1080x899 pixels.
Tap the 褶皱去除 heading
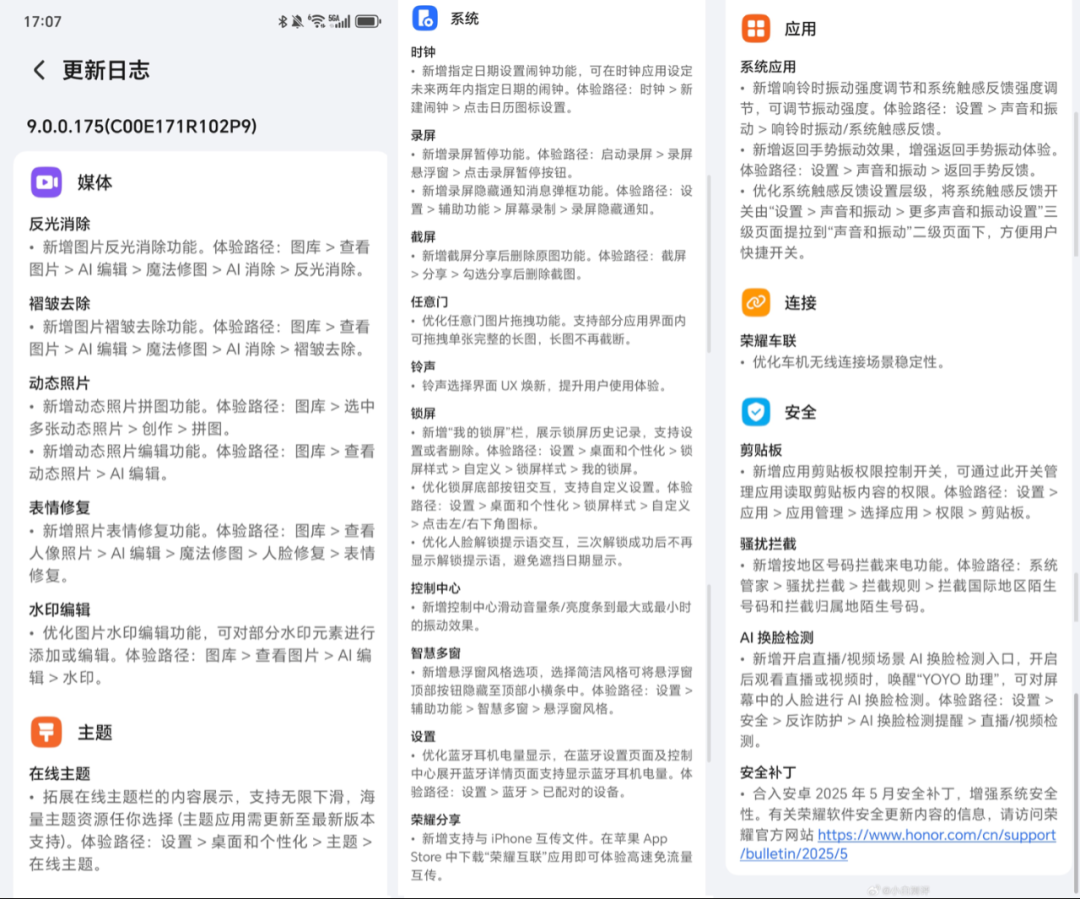59,303
